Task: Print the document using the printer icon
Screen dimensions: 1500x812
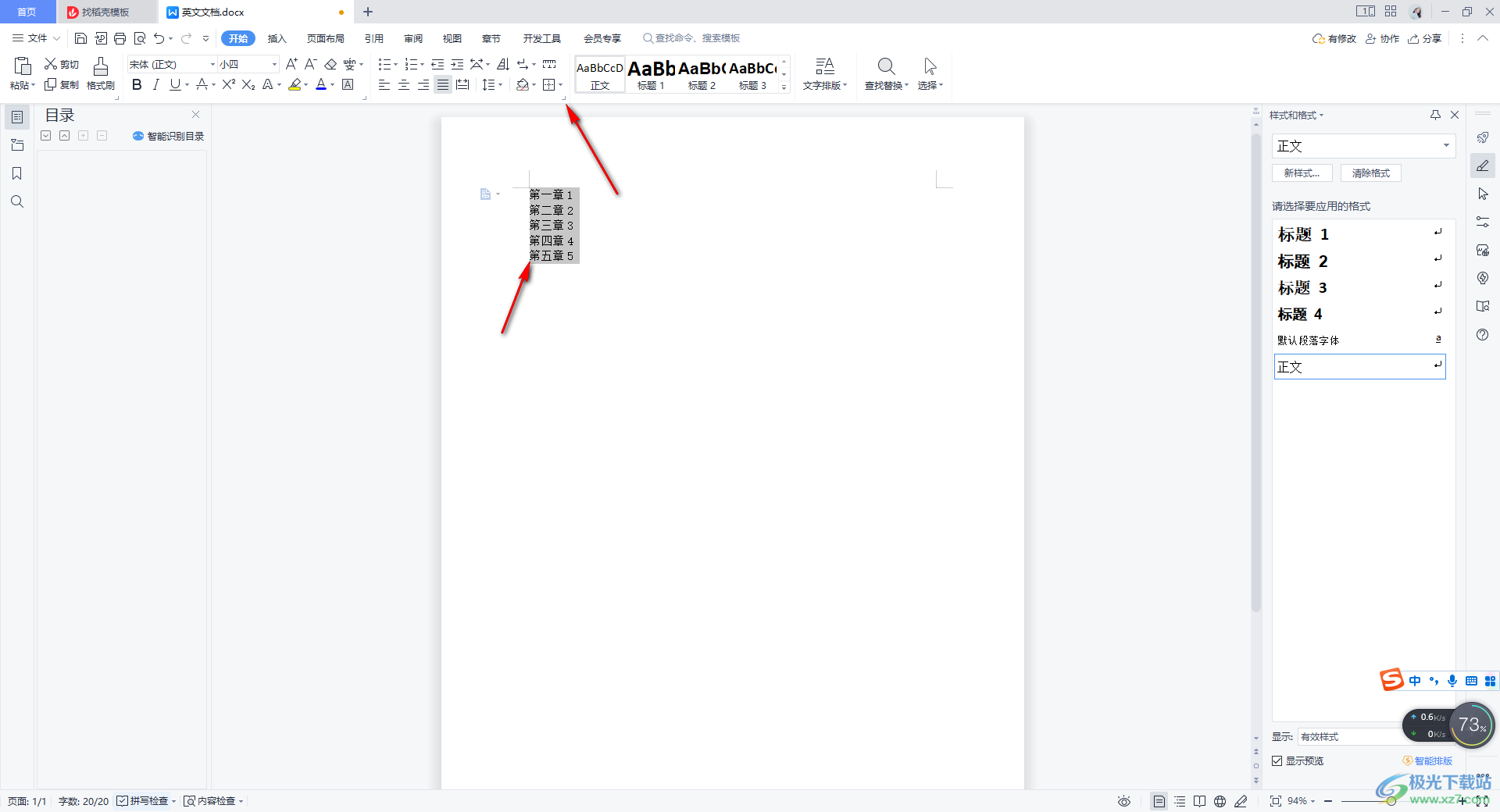Action: click(x=120, y=38)
